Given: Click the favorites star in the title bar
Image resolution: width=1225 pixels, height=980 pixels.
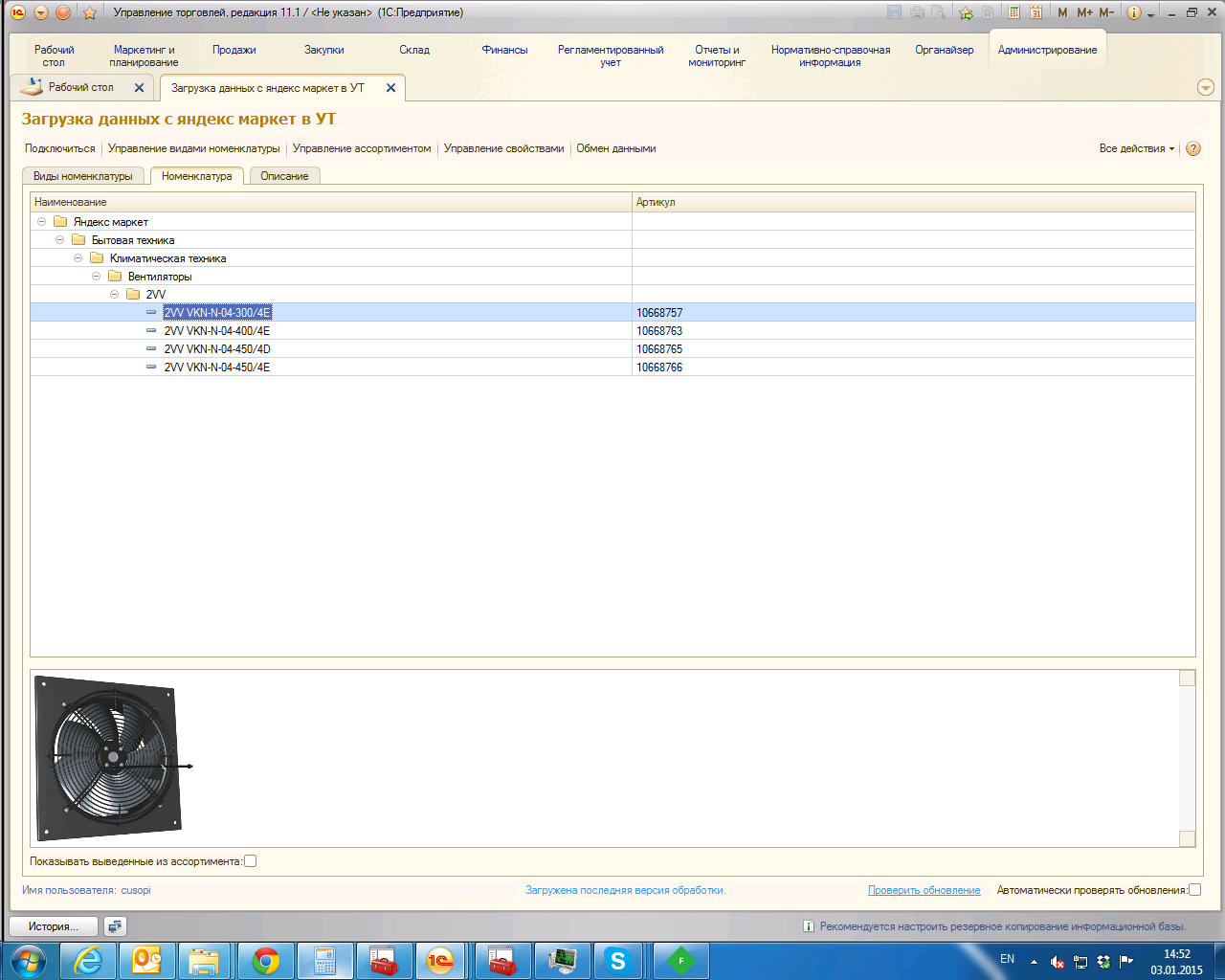Looking at the screenshot, I should pos(90,12).
